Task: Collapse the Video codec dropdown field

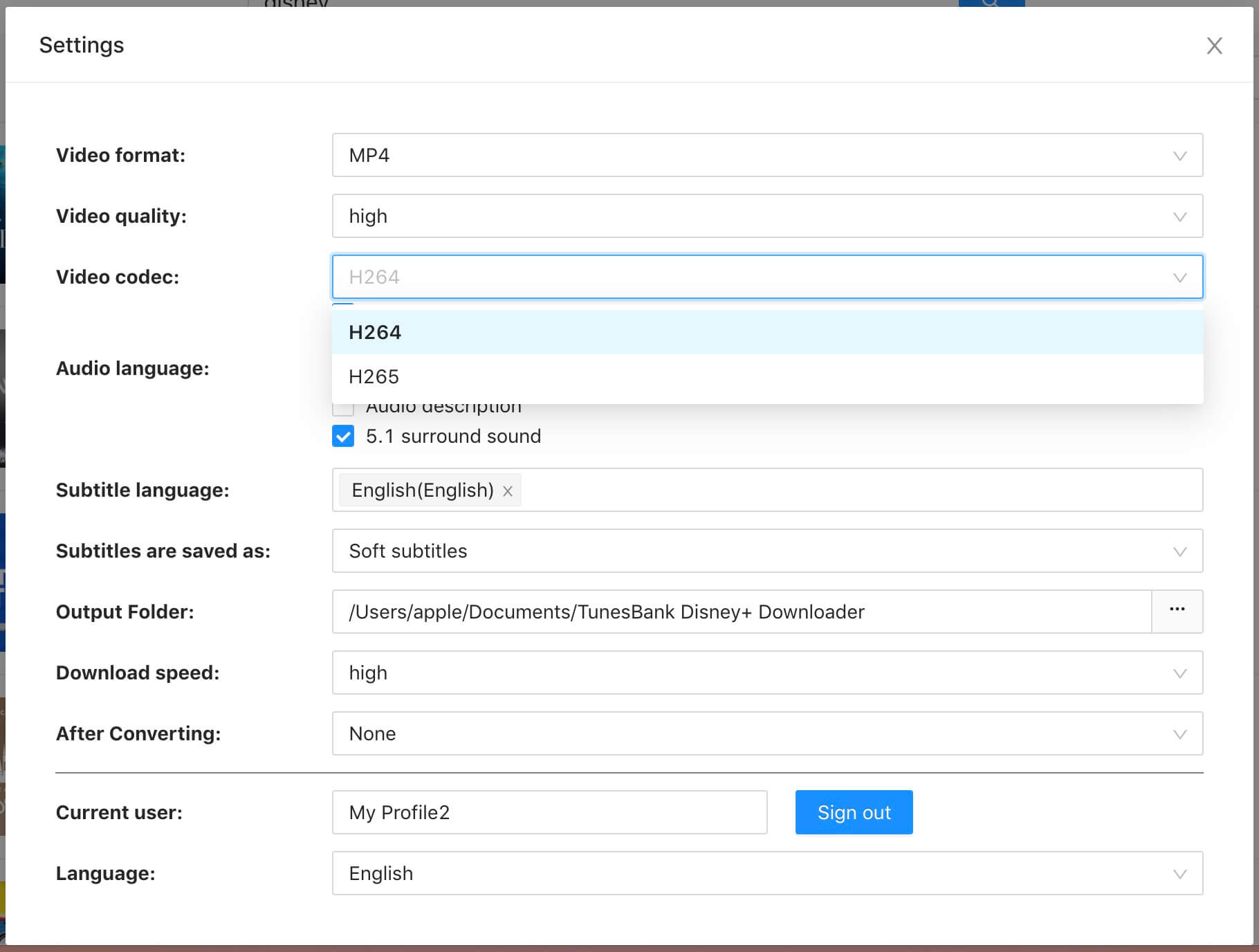Action: (x=767, y=277)
